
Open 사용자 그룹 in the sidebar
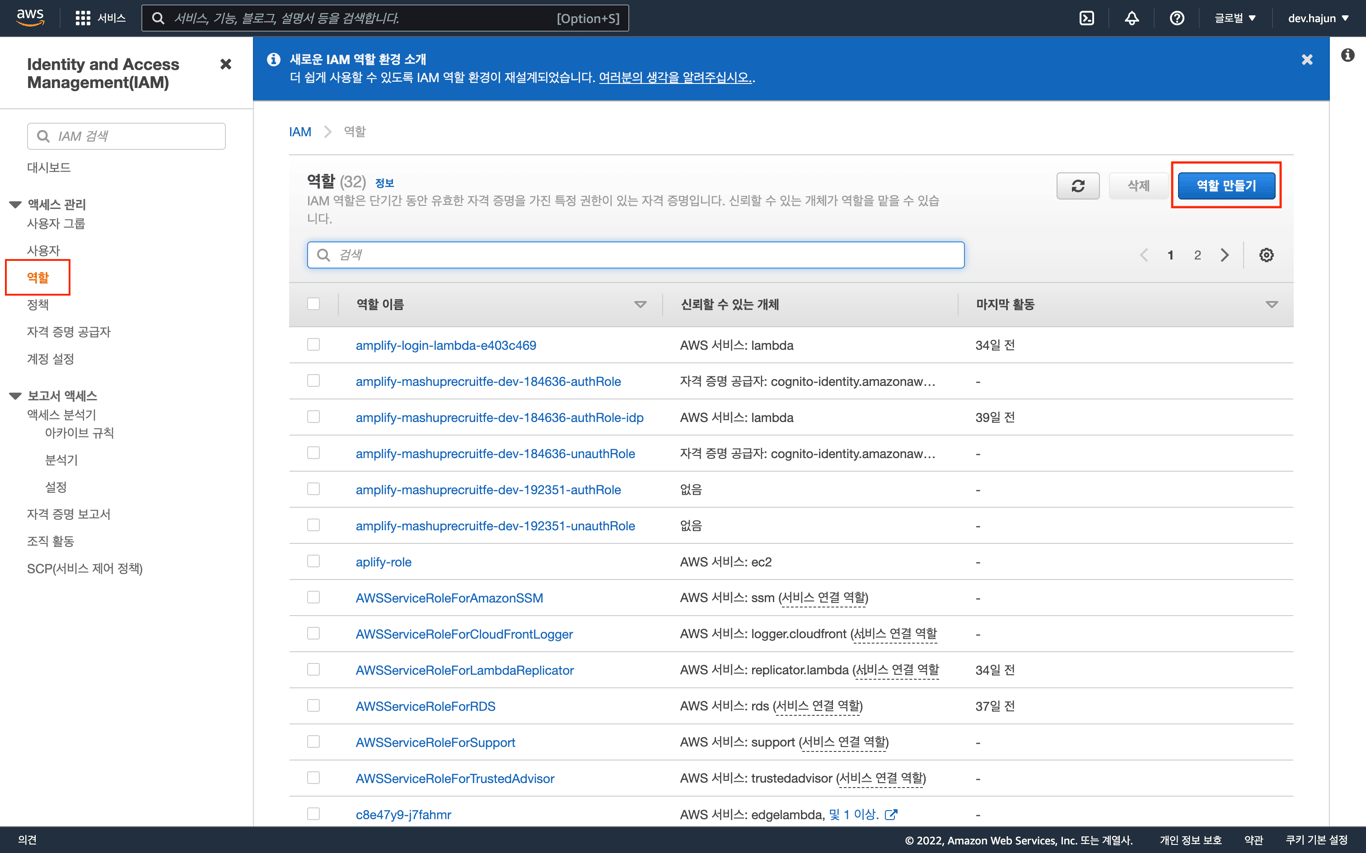click(x=56, y=223)
